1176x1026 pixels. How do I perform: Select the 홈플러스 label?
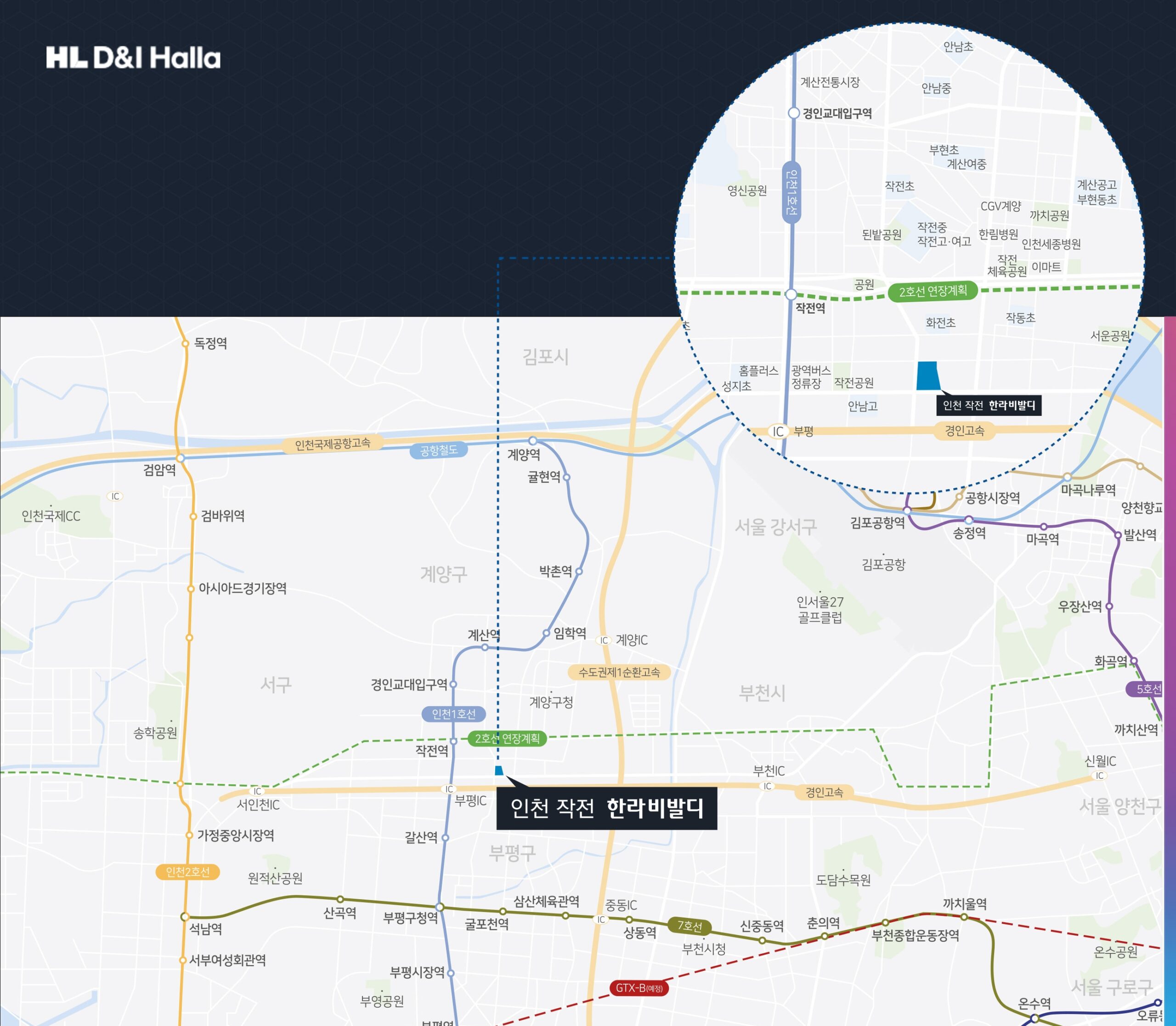click(x=758, y=370)
